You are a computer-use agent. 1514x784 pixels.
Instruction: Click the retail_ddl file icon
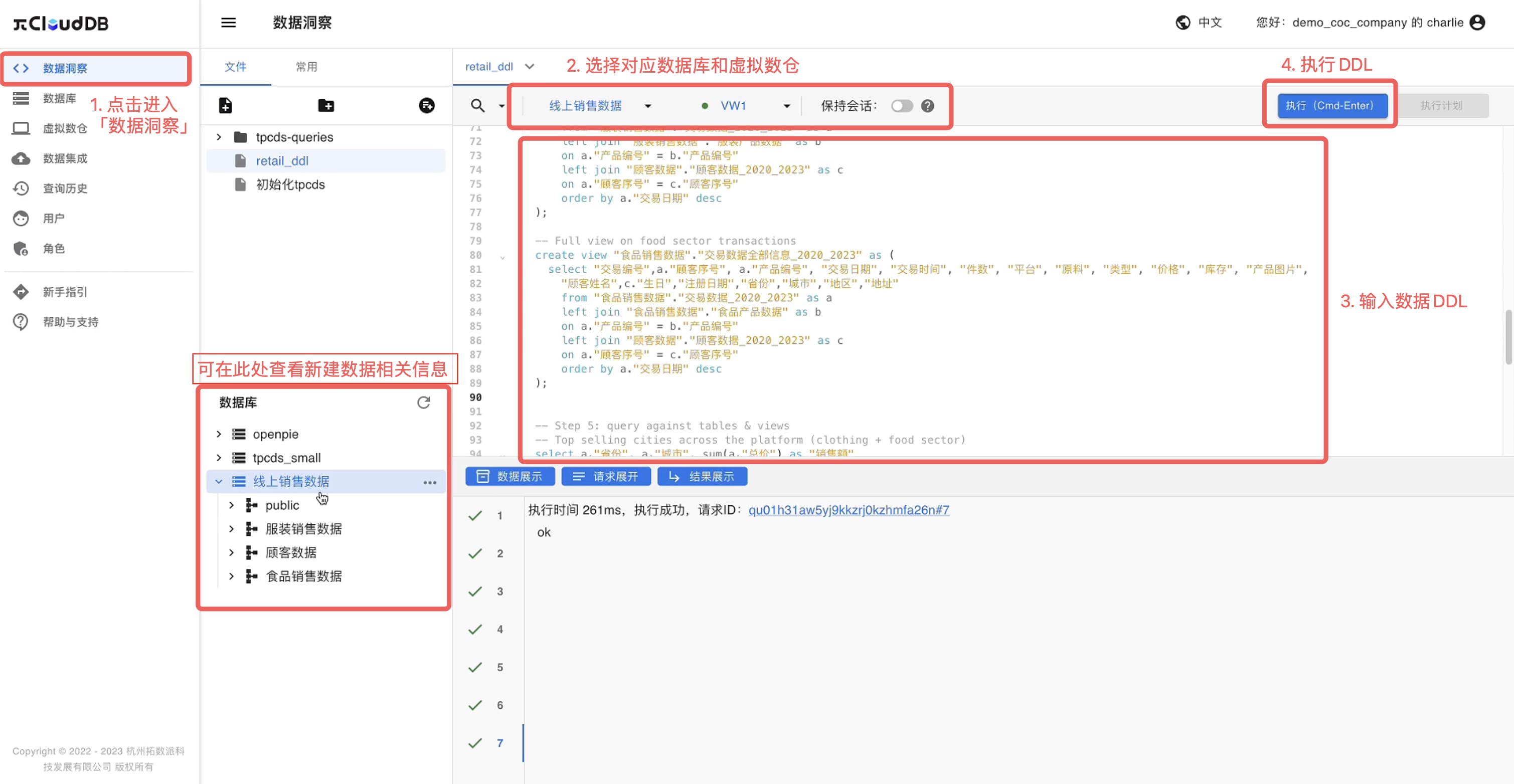pos(240,161)
